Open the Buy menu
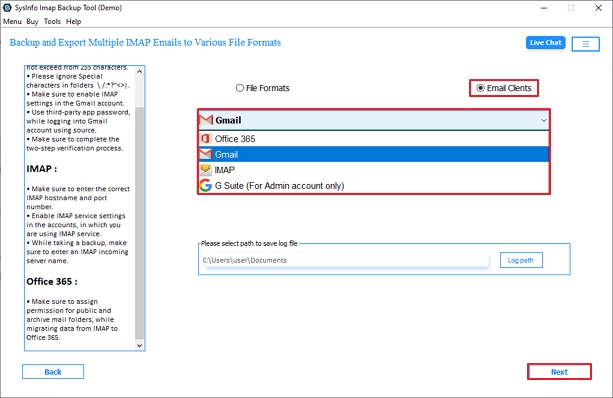Image resolution: width=613 pixels, height=398 pixels. coord(32,22)
